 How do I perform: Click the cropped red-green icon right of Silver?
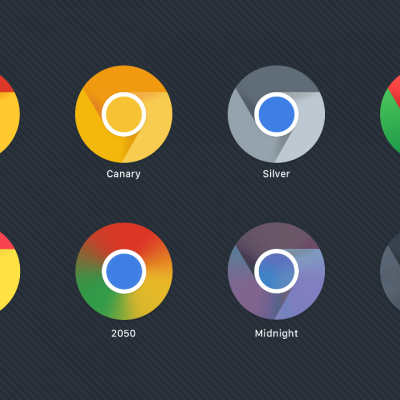tap(390, 114)
